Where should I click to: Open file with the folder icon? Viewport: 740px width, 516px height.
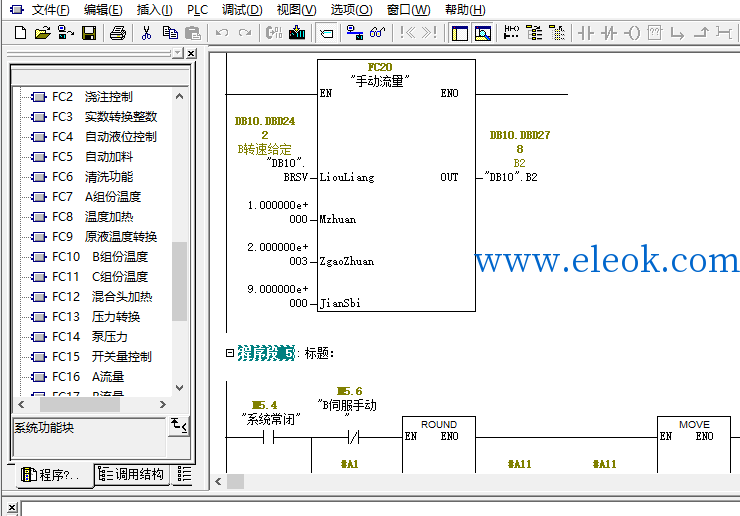(x=42, y=33)
